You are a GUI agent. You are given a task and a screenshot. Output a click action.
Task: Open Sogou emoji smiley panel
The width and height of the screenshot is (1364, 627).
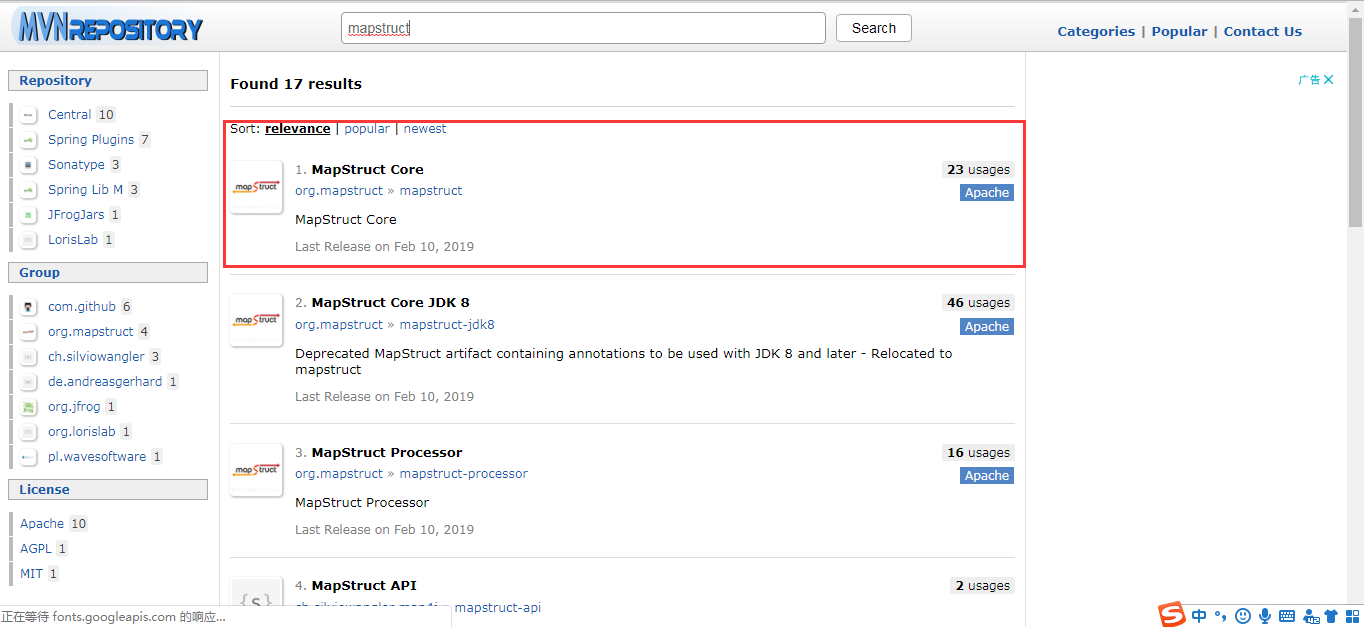1243,616
